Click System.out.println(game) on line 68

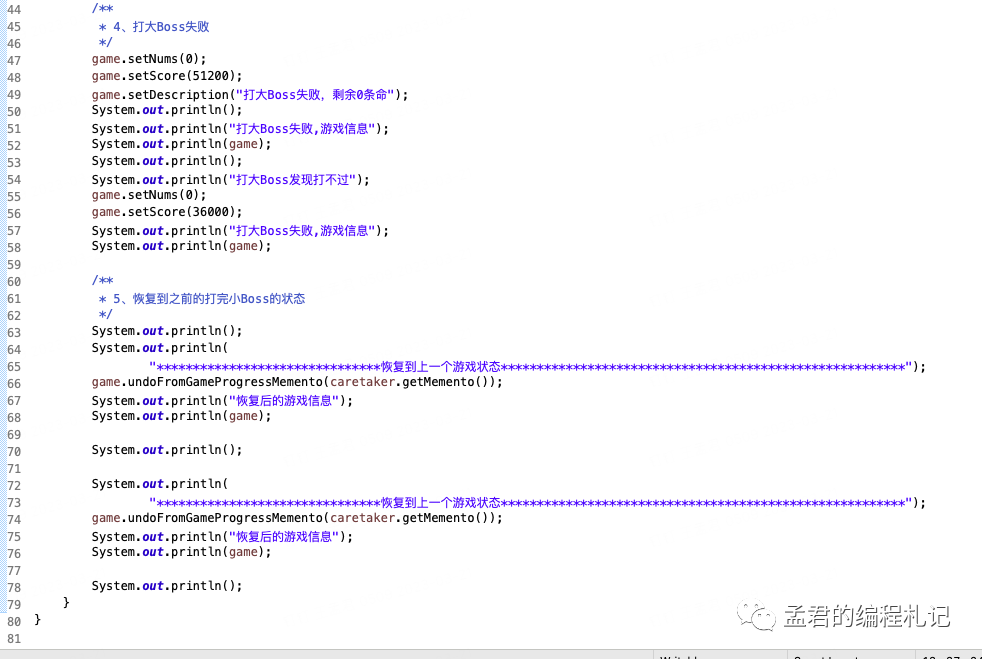[182, 416]
